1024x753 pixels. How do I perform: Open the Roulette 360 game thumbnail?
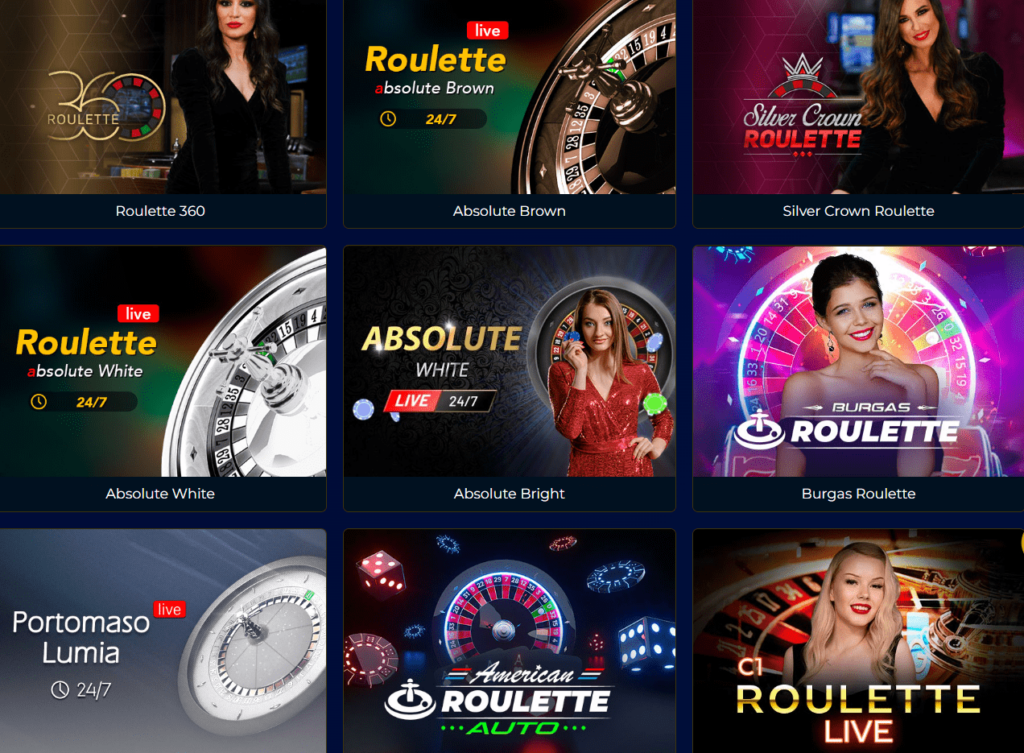point(163,97)
